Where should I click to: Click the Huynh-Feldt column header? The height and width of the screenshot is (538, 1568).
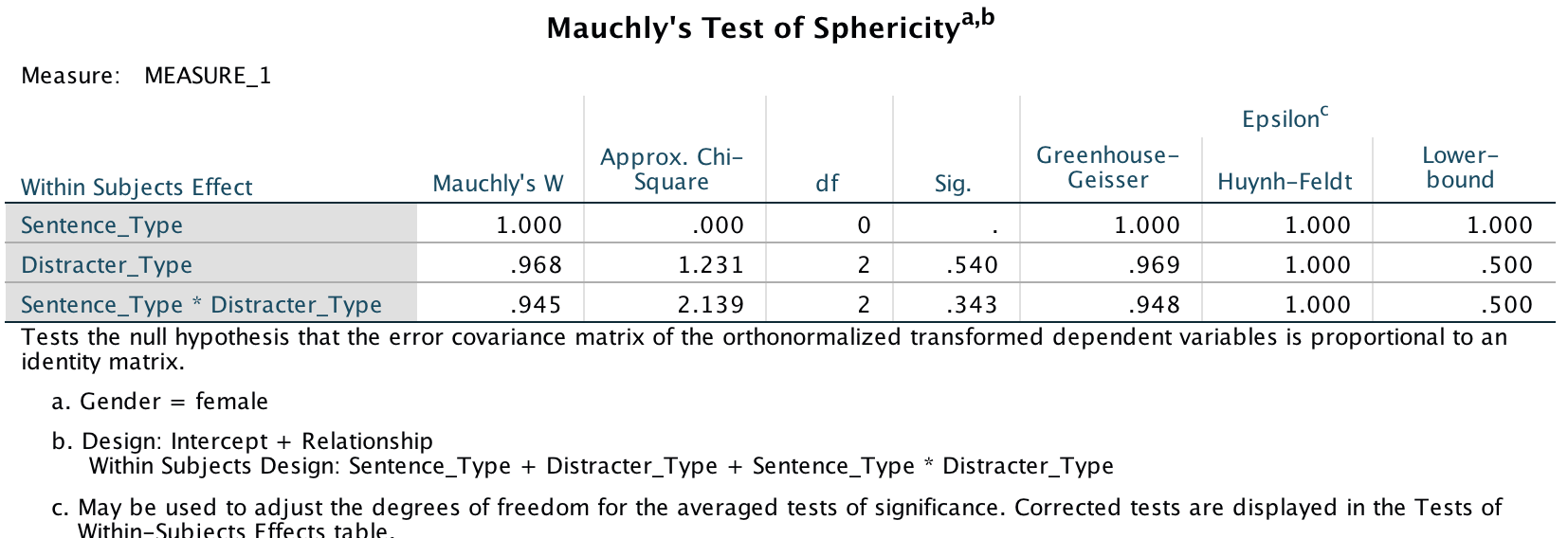[x=1285, y=182]
